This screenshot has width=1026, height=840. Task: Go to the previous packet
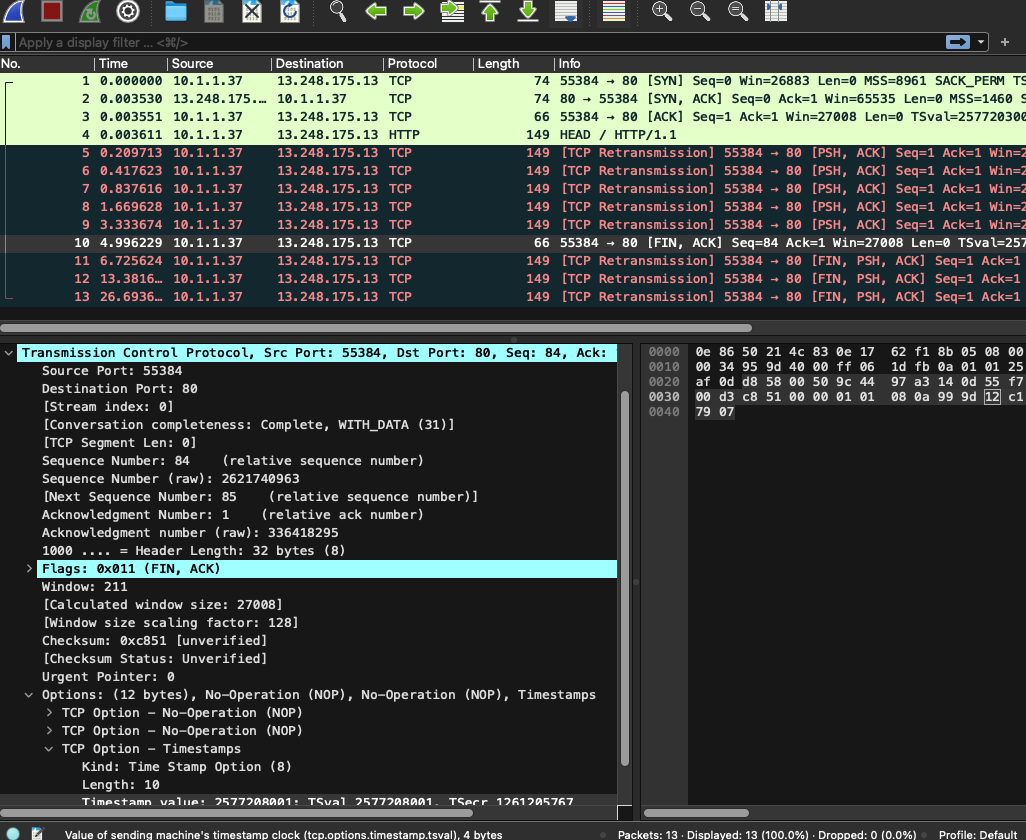click(375, 12)
